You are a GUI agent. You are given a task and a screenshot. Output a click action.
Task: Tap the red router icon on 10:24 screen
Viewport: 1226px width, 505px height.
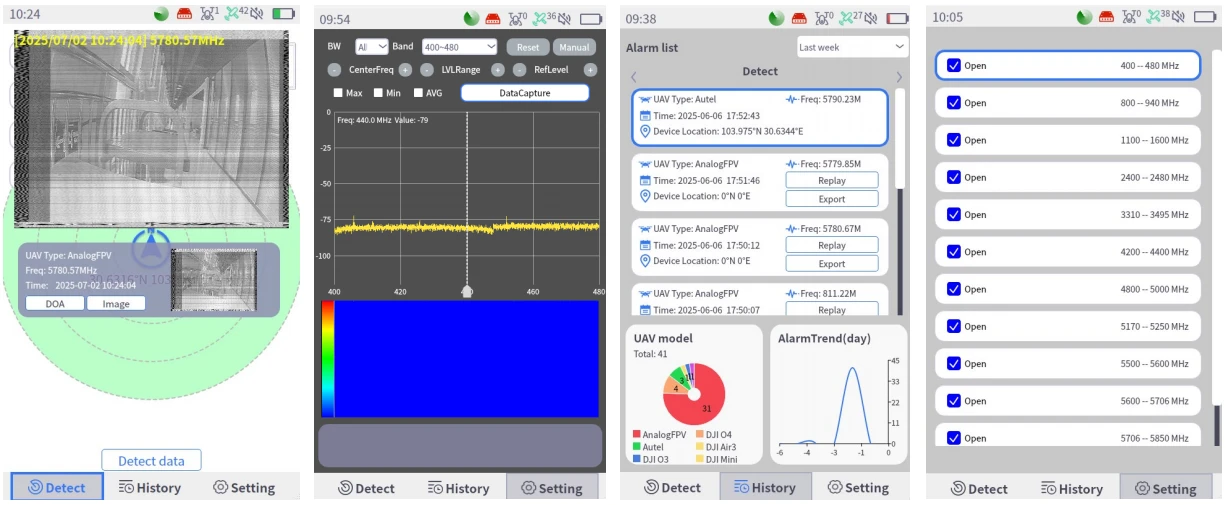[184, 15]
